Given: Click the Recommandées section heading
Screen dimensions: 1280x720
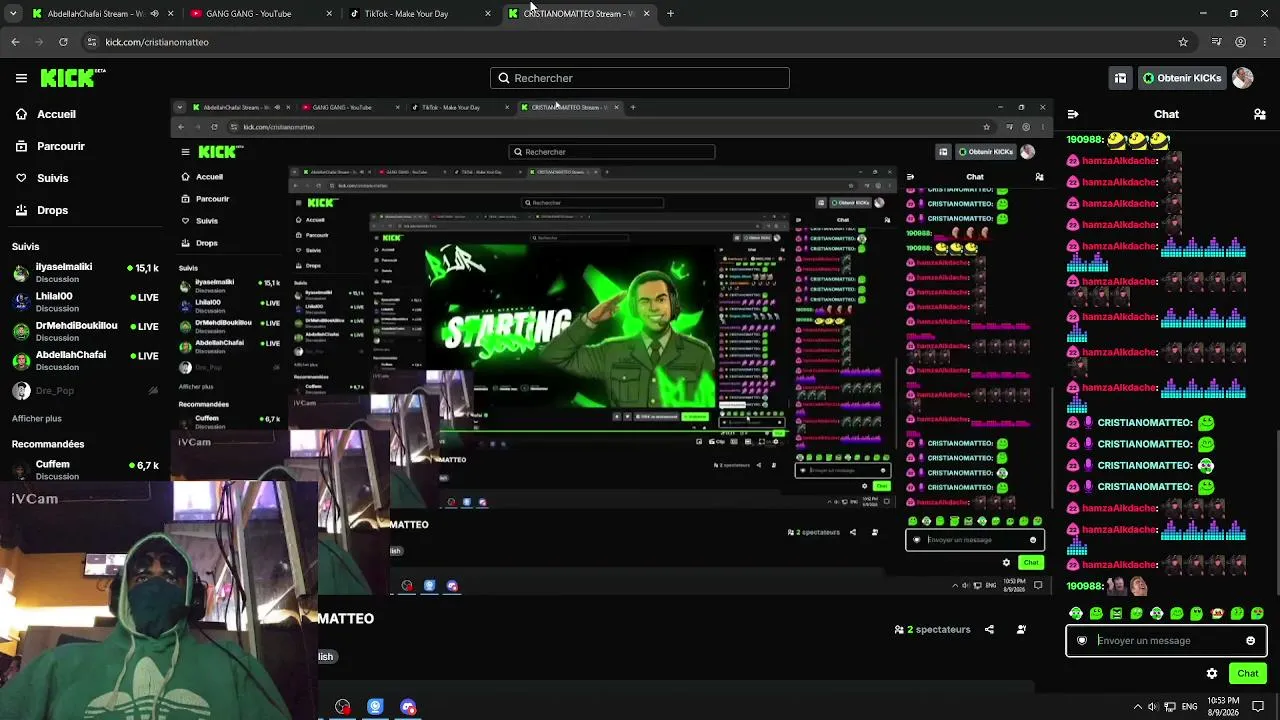Looking at the screenshot, I should (48, 444).
